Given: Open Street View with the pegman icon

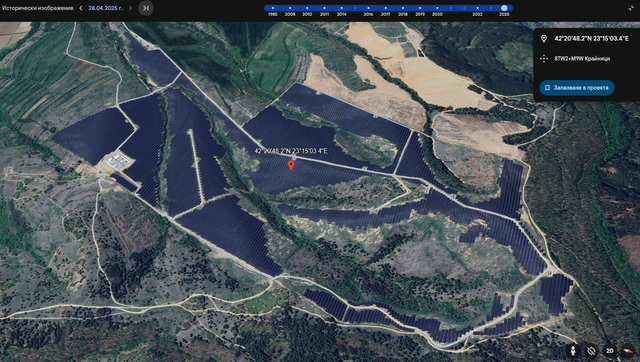Looking at the screenshot, I should (573, 351).
